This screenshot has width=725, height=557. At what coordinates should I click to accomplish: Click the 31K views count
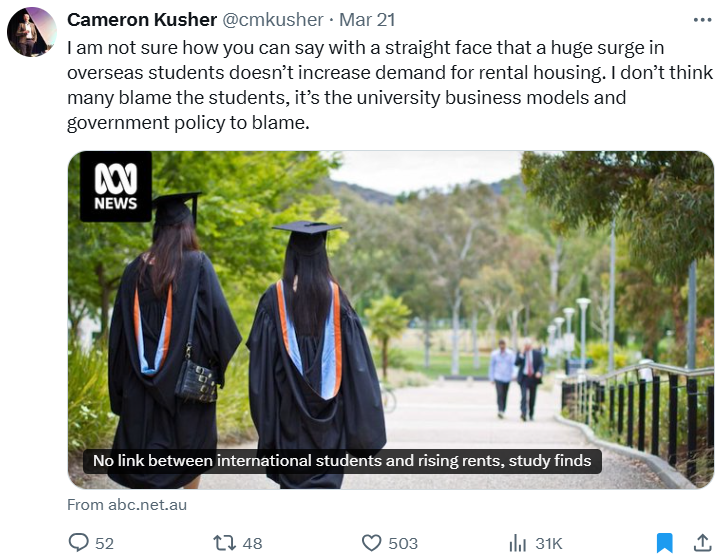pos(548,543)
